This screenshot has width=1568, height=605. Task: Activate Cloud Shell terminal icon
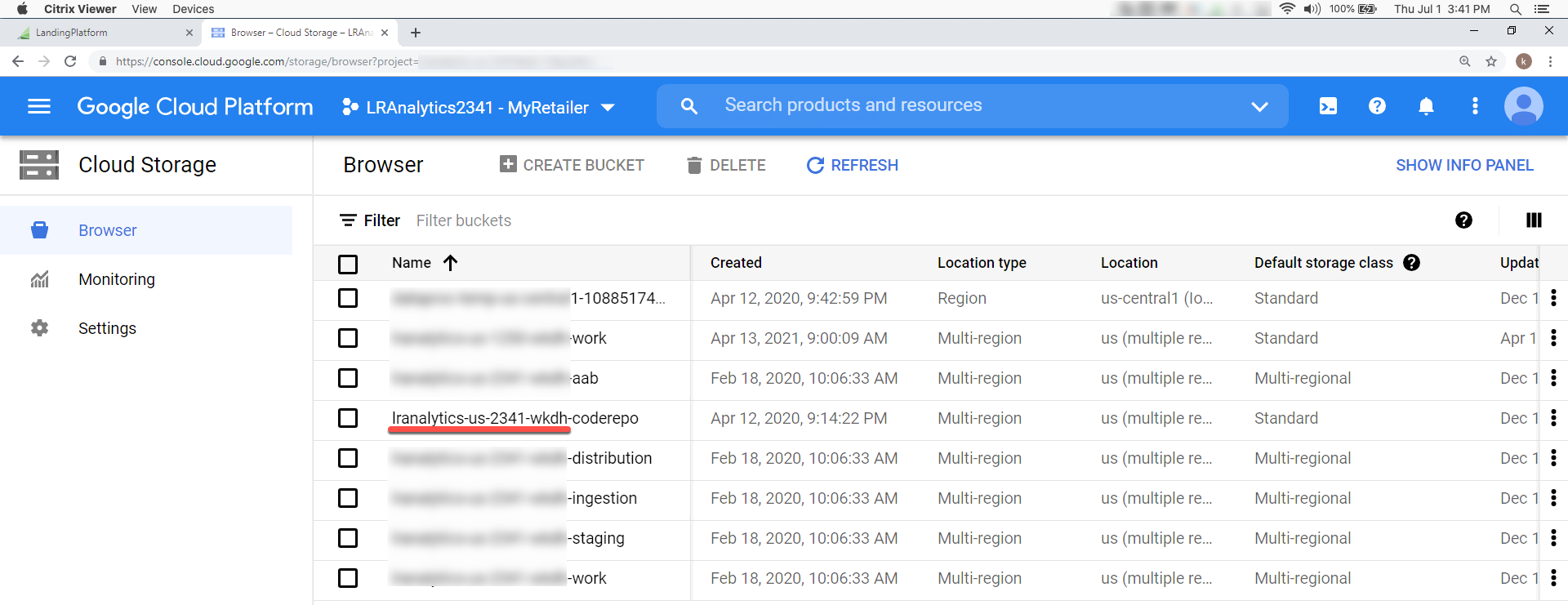tap(1328, 106)
